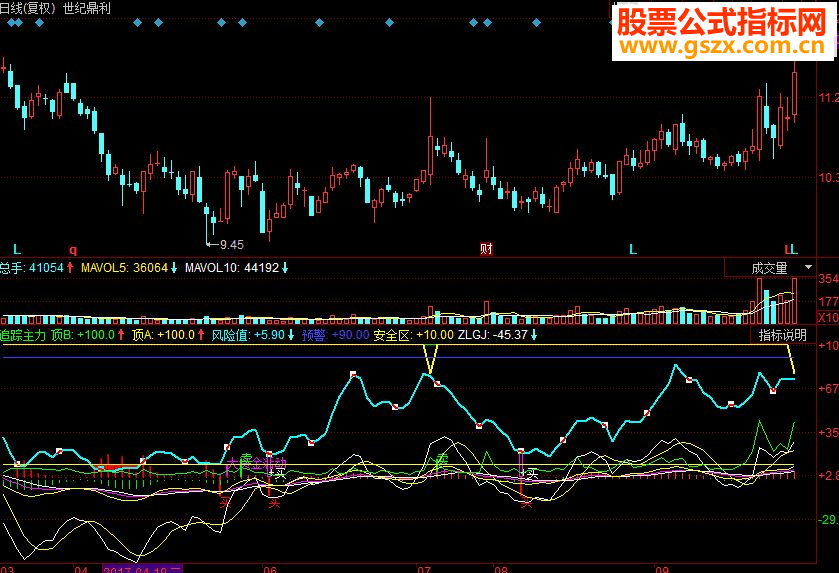839x573 pixels.
Task: Click the highlighted 2017 04 19 date label
Action: tap(142, 569)
